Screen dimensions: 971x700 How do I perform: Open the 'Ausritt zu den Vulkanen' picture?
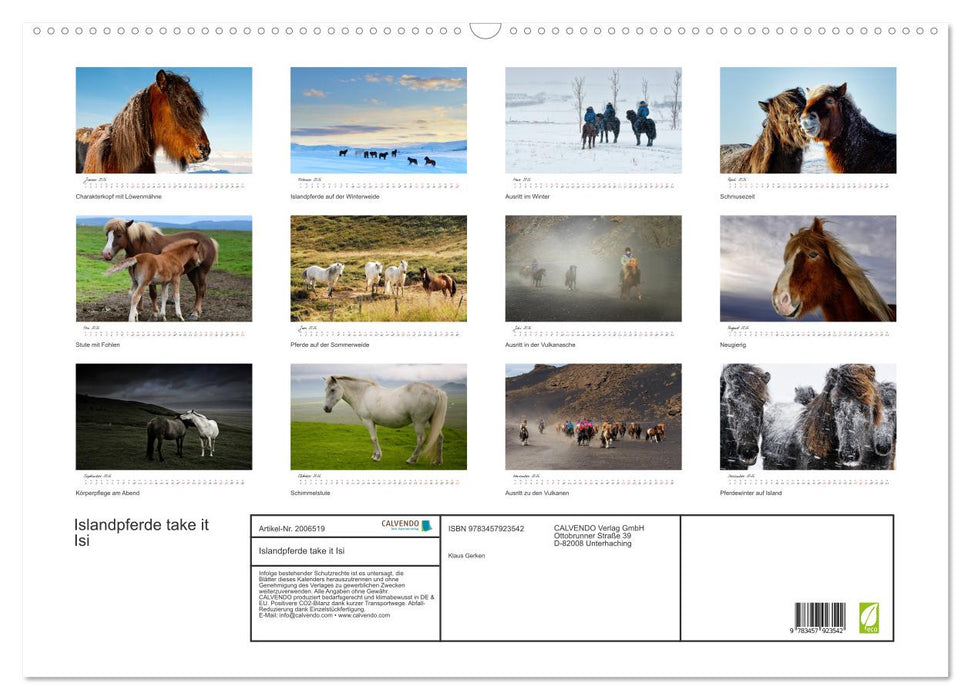point(593,416)
